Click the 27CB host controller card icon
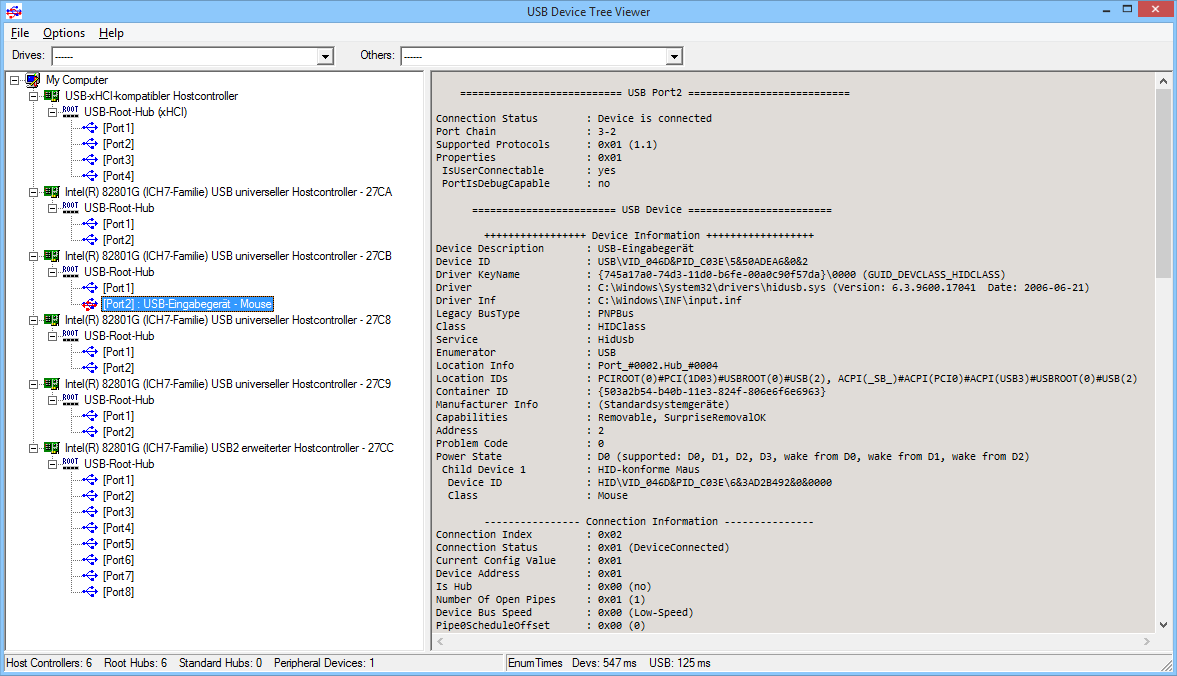Screen dimensions: 1177x676 (x=51, y=256)
